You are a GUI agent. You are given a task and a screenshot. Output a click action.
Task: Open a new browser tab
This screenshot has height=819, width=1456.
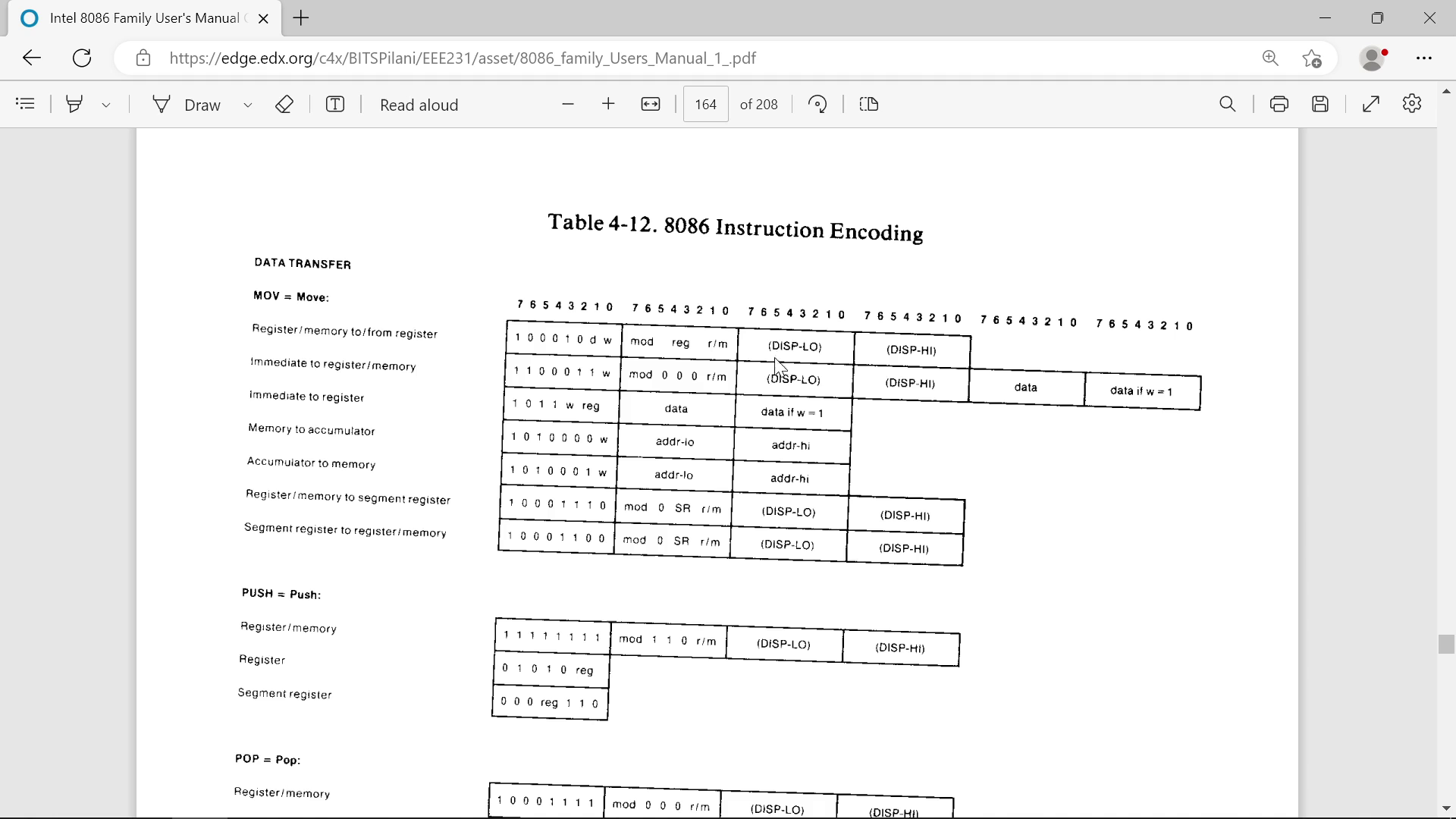(301, 17)
